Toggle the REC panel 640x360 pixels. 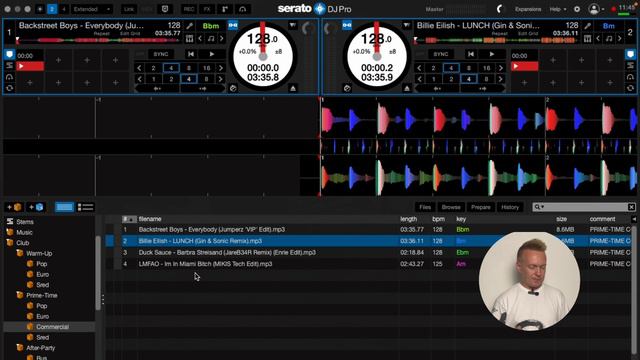[x=189, y=9]
